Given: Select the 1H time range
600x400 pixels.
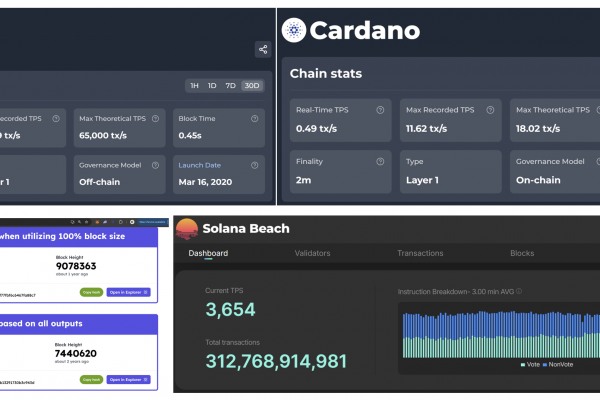Looking at the screenshot, I should 194,86.
